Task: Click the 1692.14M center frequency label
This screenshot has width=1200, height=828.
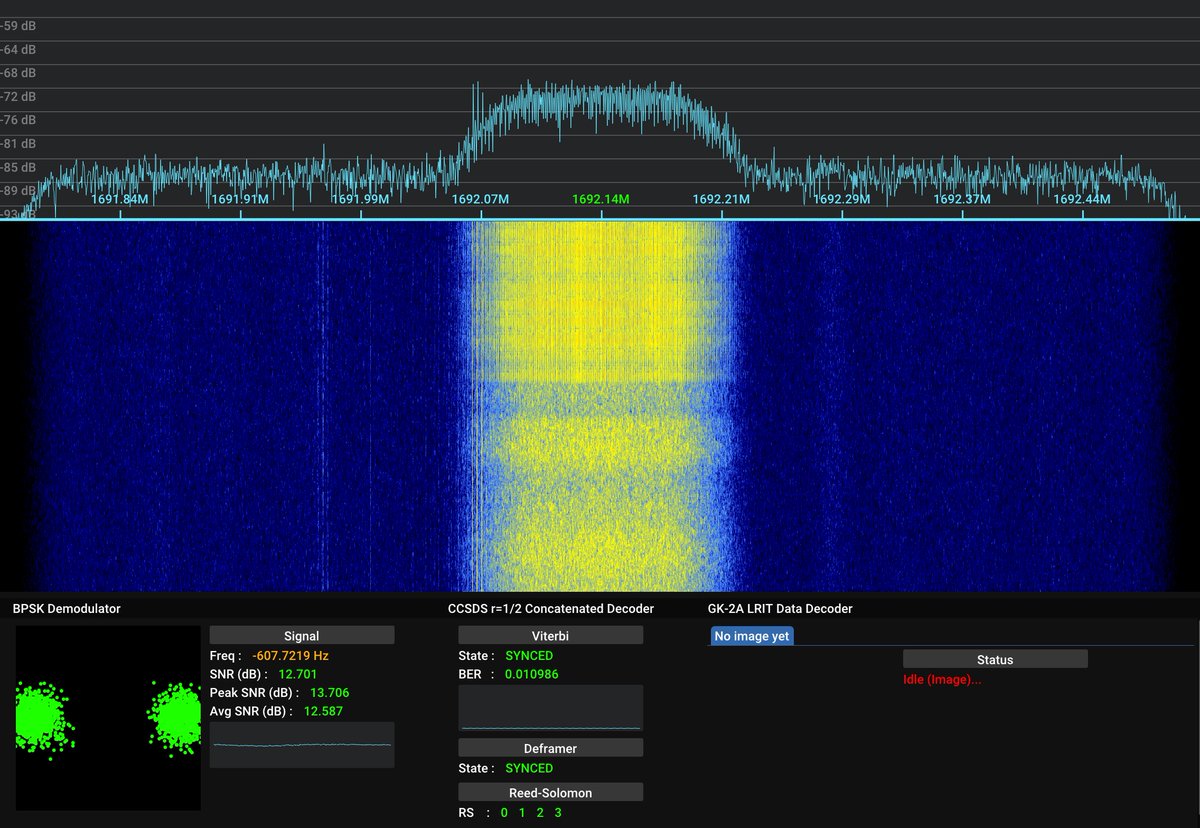Action: tap(601, 199)
